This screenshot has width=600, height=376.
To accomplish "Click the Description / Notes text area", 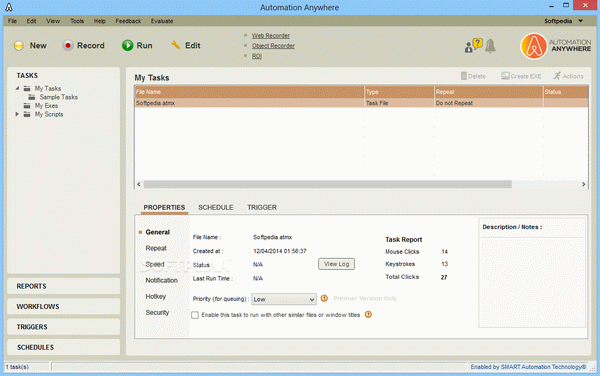I will [x=532, y=282].
